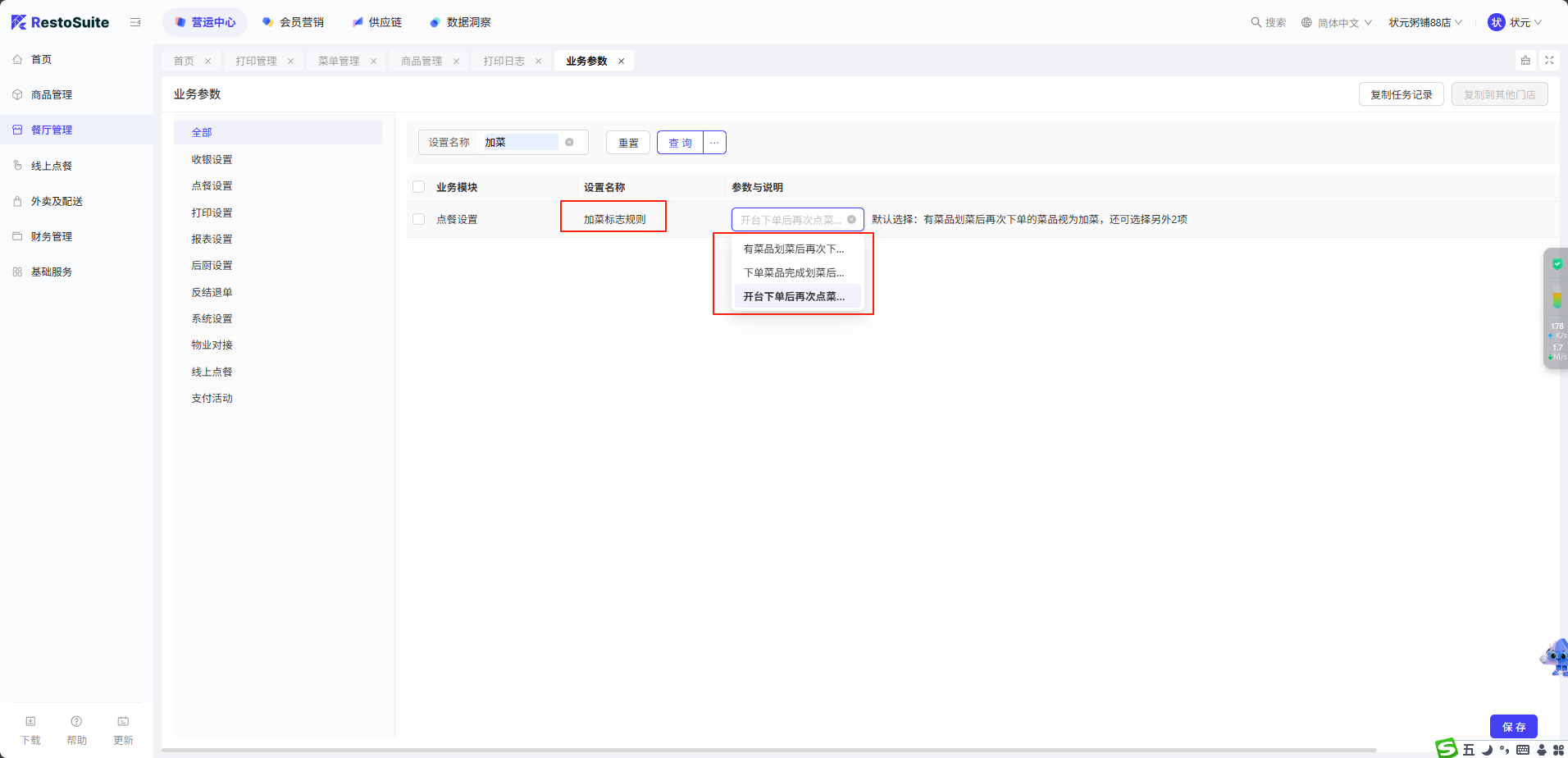
Task: Toggle fullscreen expand icon
Action: coord(1549,61)
